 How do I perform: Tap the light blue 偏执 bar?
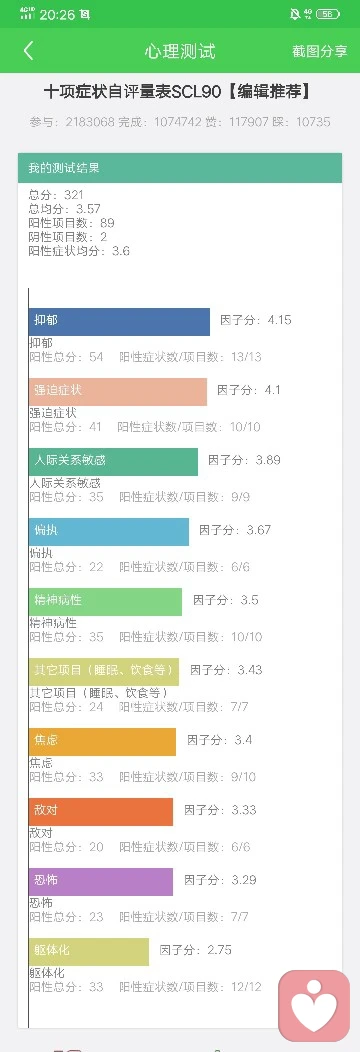(109, 531)
